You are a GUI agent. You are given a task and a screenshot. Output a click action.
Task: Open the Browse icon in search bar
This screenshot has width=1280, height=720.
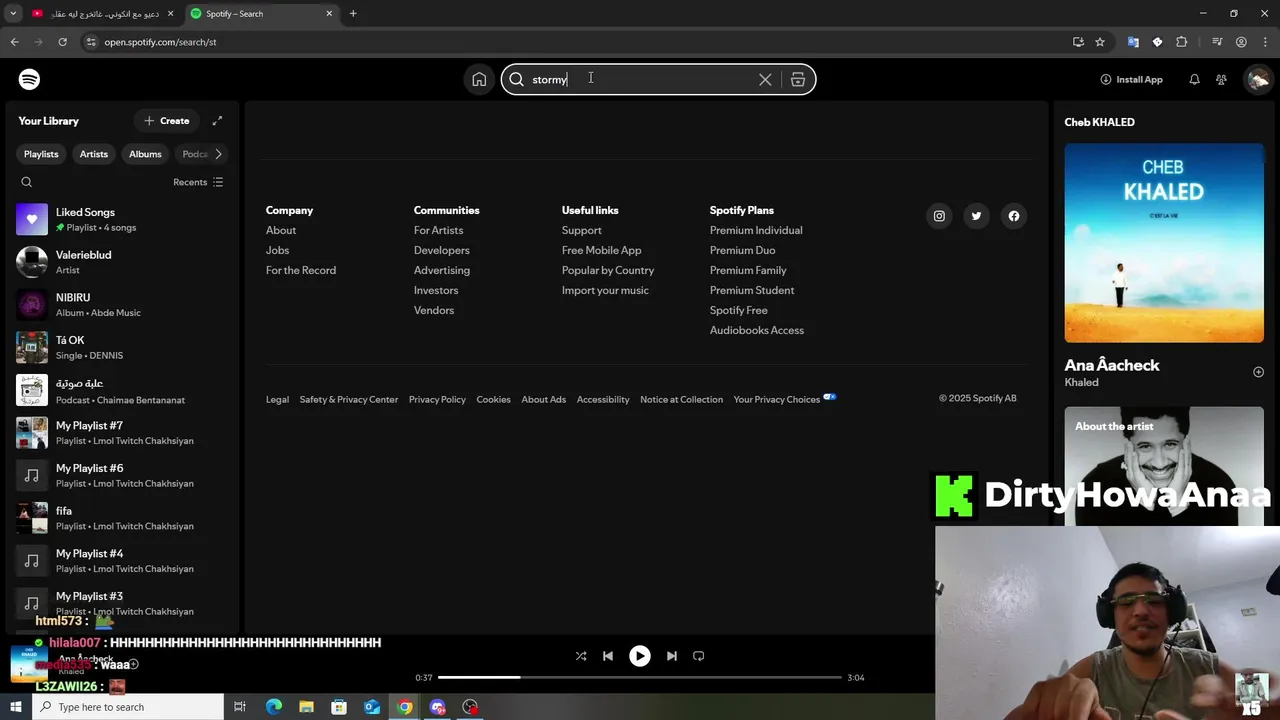click(798, 80)
